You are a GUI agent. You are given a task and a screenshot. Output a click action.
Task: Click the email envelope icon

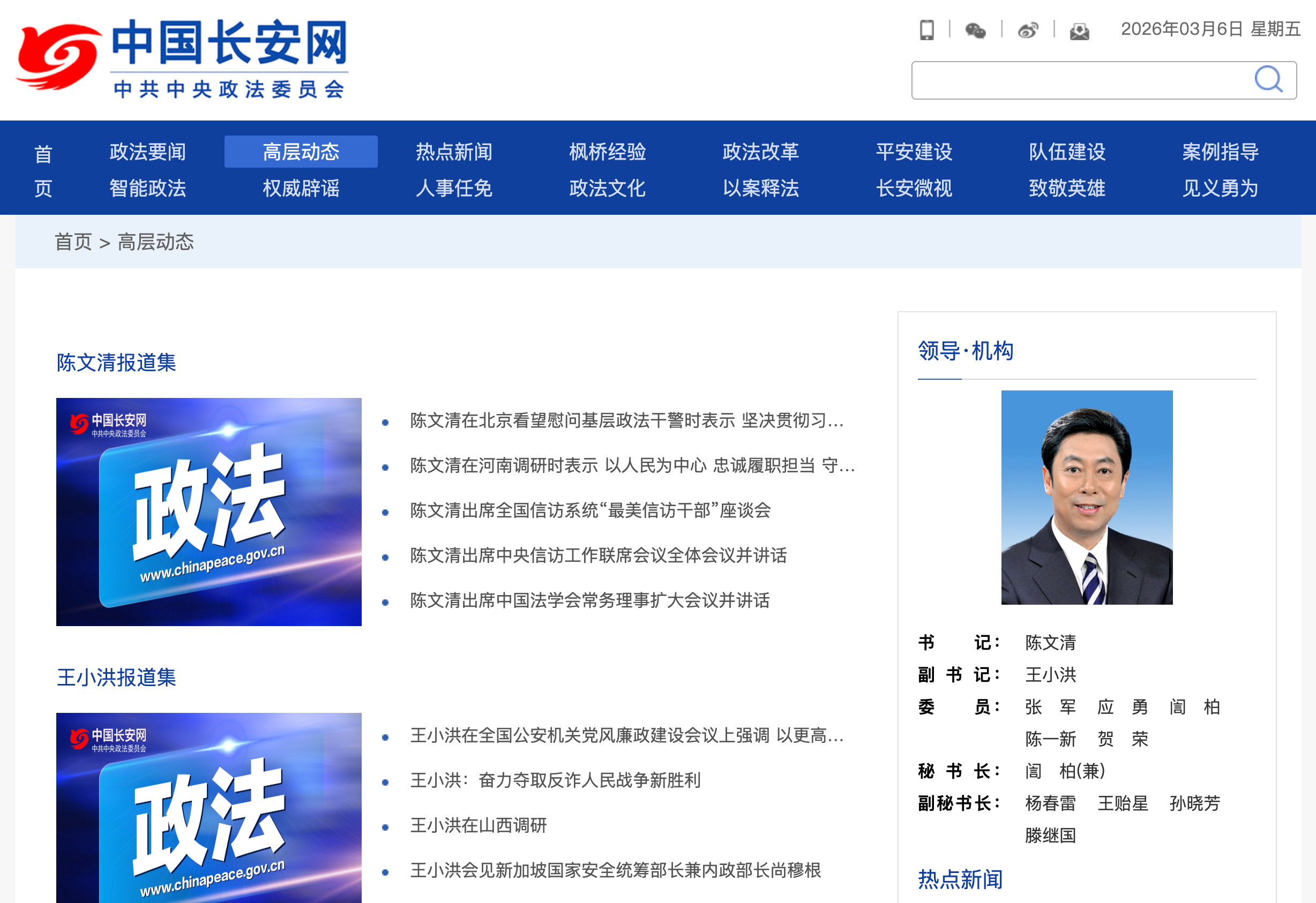coord(1079,31)
